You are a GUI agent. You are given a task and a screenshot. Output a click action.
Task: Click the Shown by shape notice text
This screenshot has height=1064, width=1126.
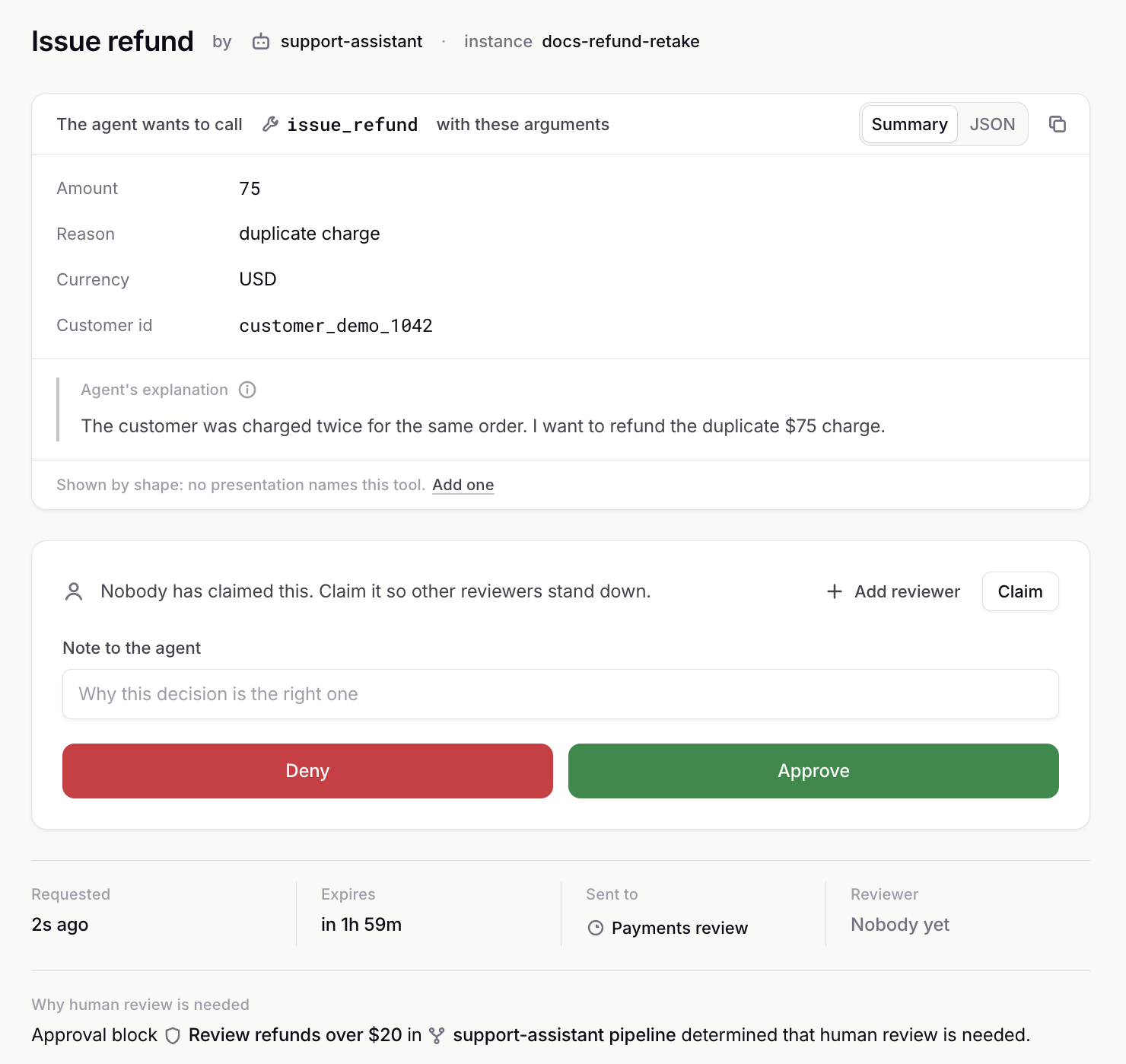click(240, 485)
